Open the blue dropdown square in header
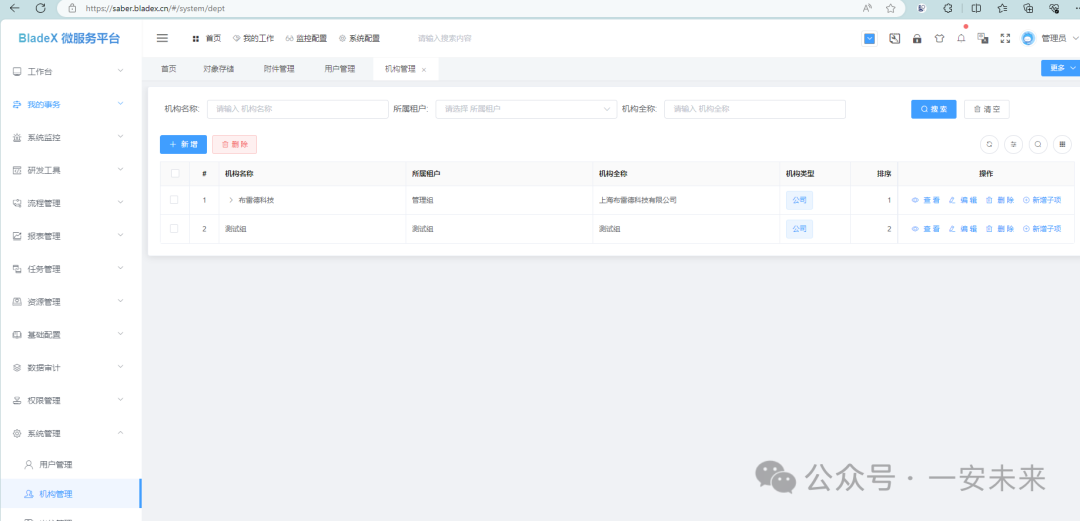Viewport: 1080px width, 521px height. click(x=870, y=39)
